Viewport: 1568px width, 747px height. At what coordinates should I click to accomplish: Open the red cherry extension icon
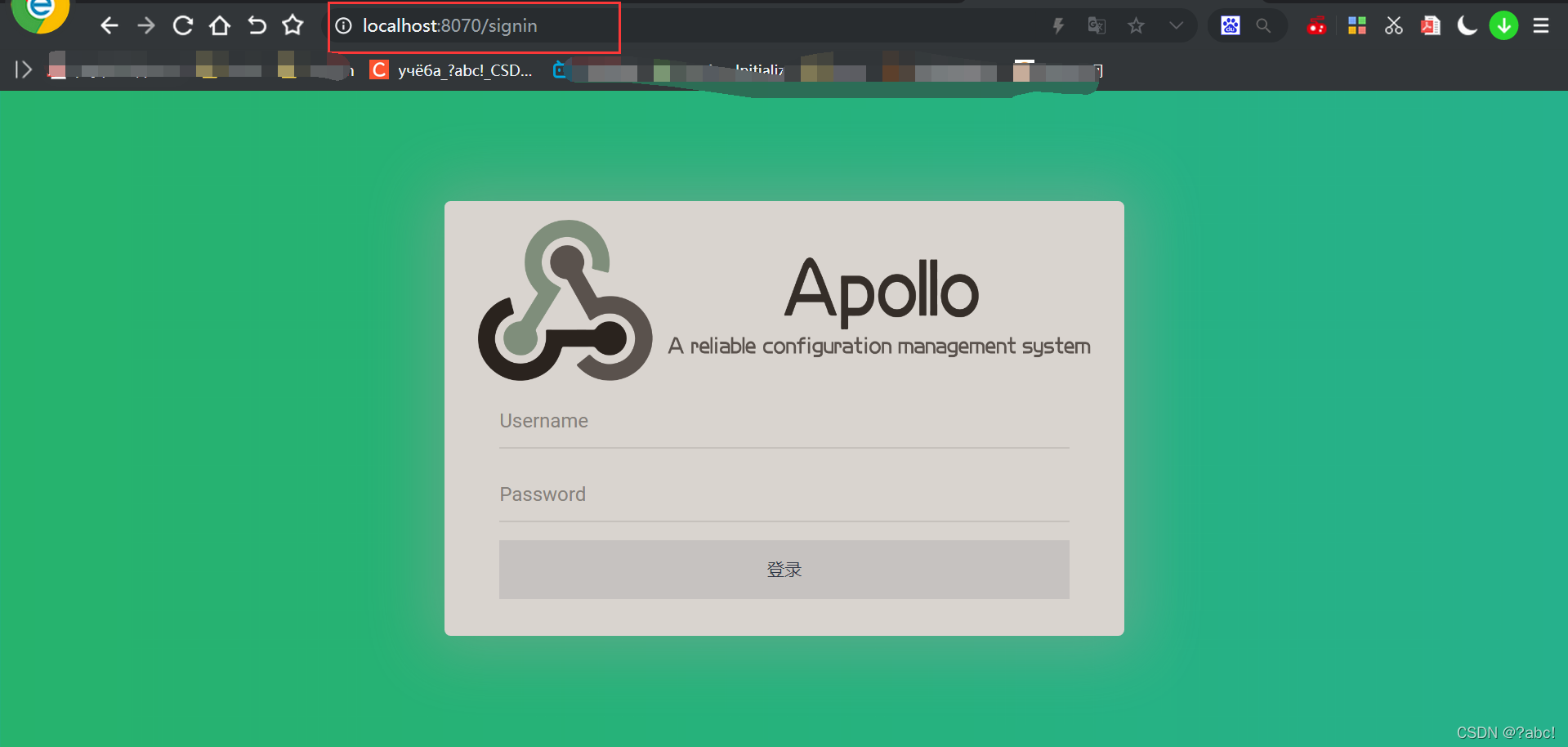click(1316, 26)
